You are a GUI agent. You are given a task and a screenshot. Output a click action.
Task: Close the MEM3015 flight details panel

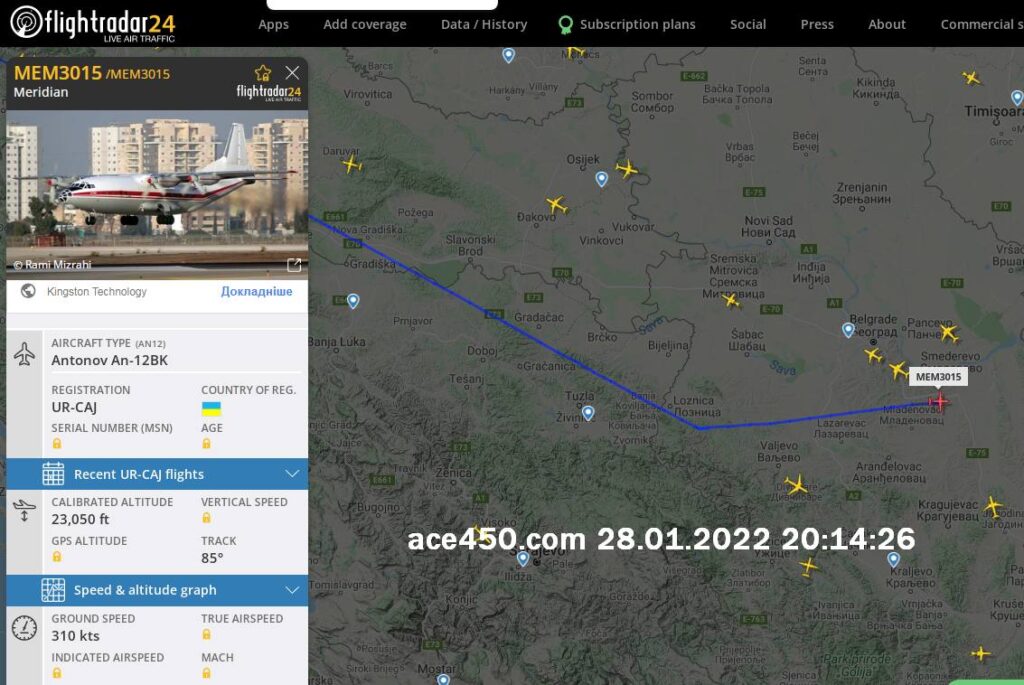click(x=292, y=73)
